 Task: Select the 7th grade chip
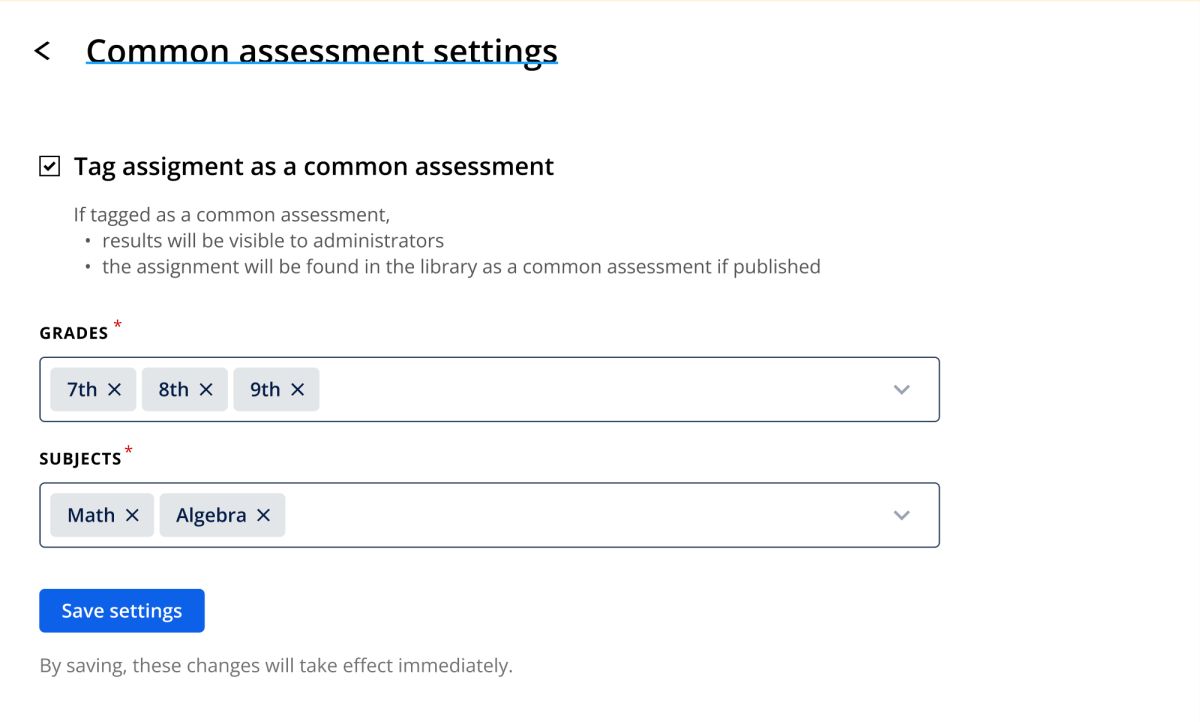[82, 390]
